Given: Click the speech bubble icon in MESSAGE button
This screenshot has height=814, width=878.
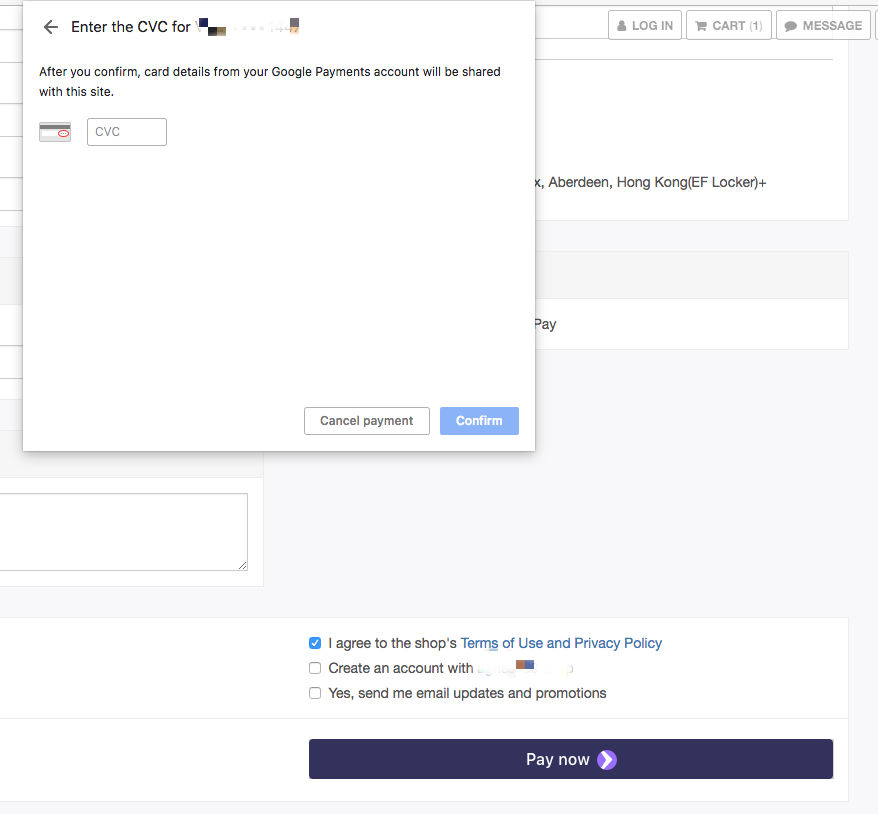Looking at the screenshot, I should point(791,26).
